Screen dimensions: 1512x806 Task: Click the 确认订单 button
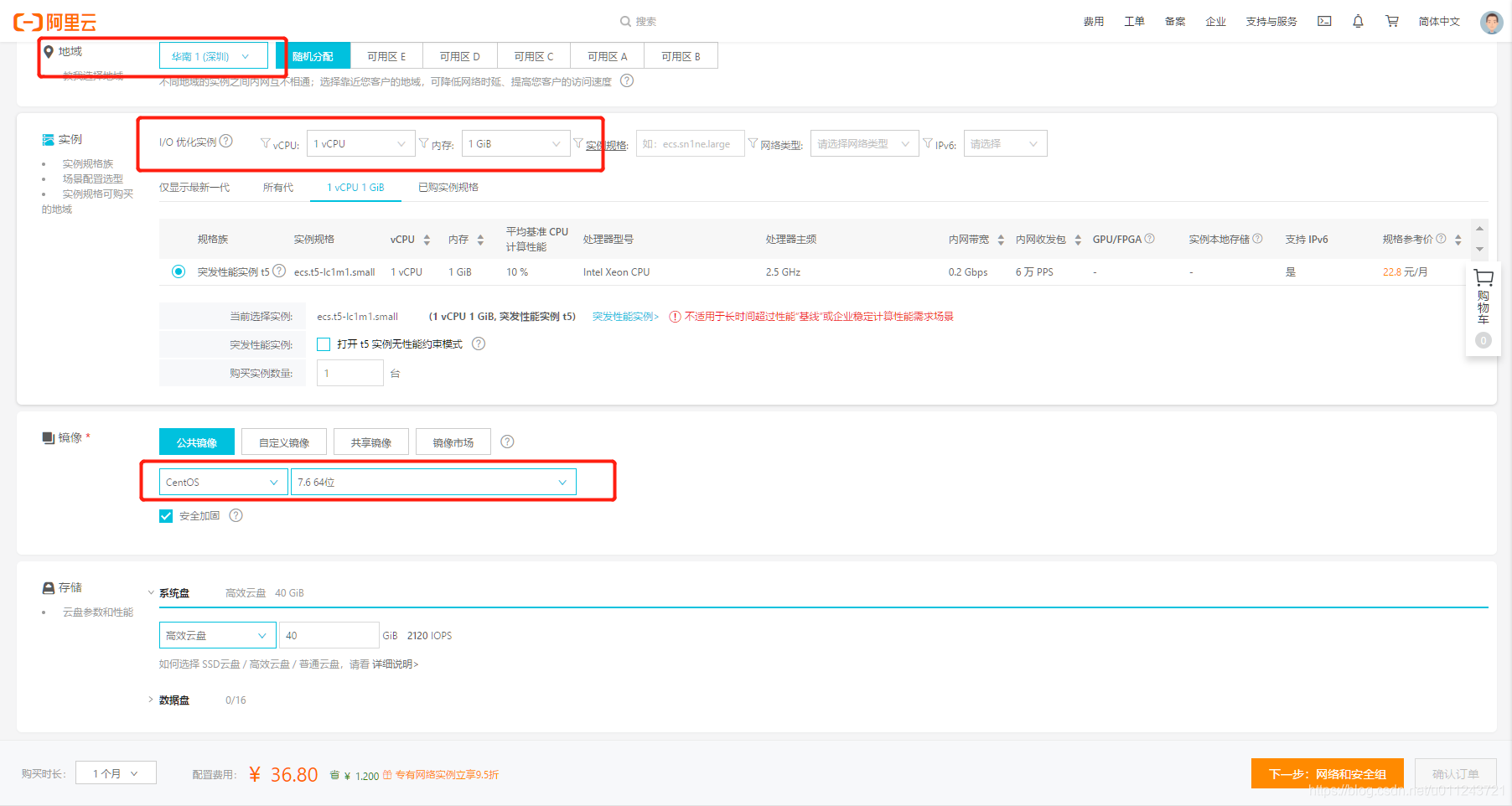tap(1456, 773)
